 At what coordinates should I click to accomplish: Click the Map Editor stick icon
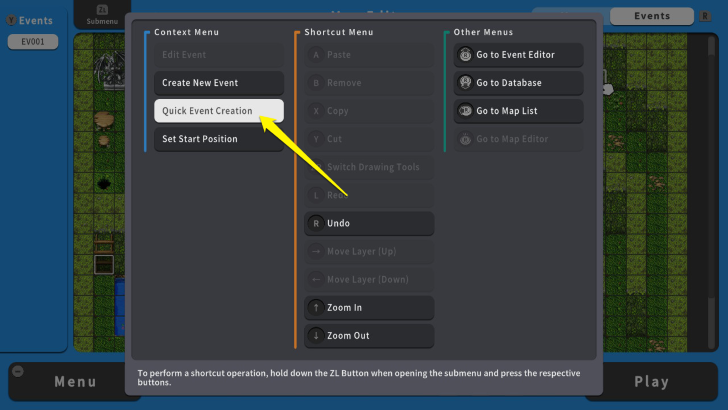[465, 139]
